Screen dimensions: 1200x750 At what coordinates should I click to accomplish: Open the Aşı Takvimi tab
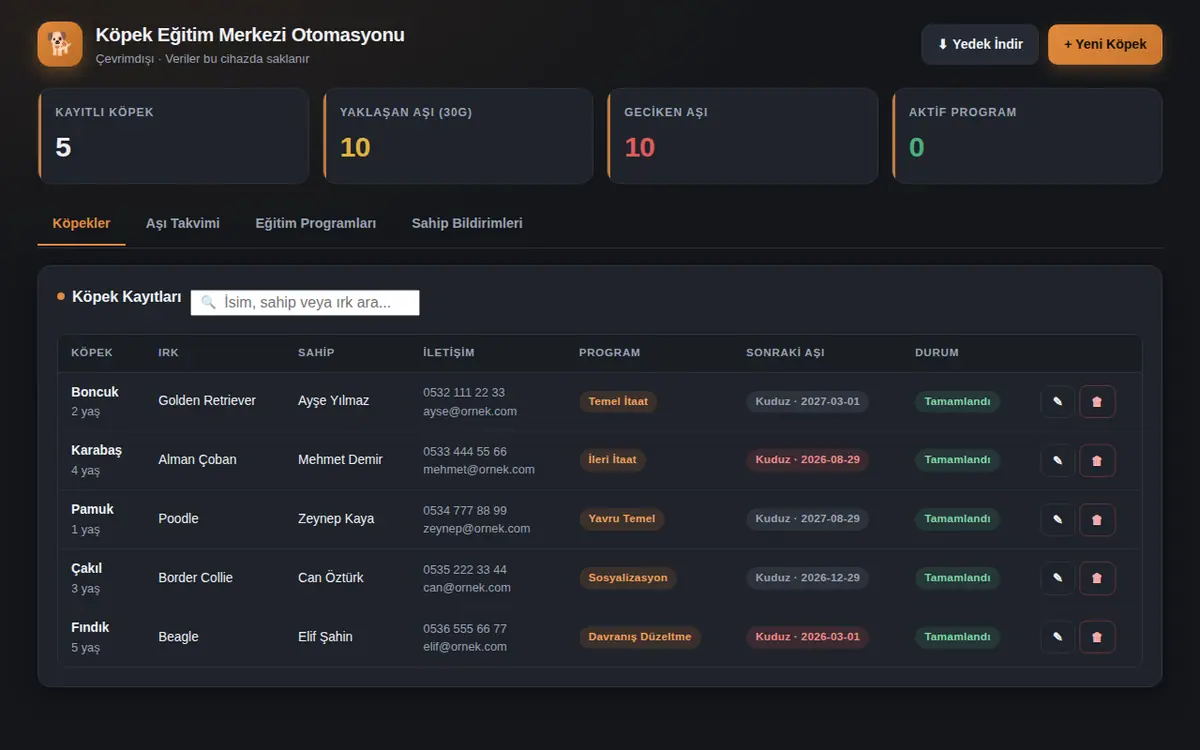tap(183, 223)
